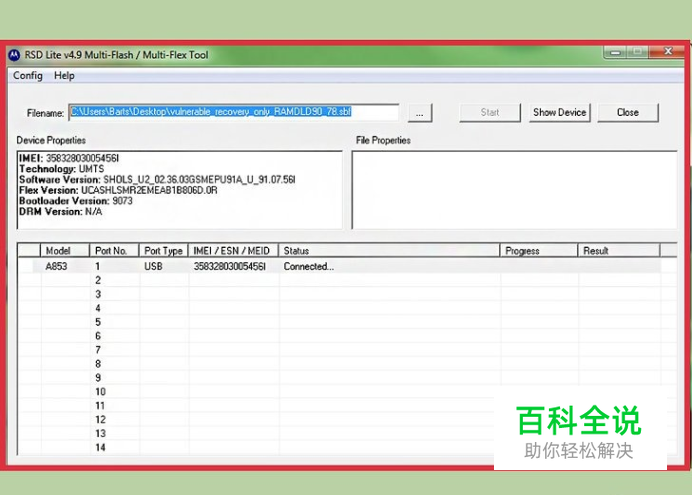Open the Config menu
This screenshot has width=692, height=495.
pyautogui.click(x=28, y=75)
